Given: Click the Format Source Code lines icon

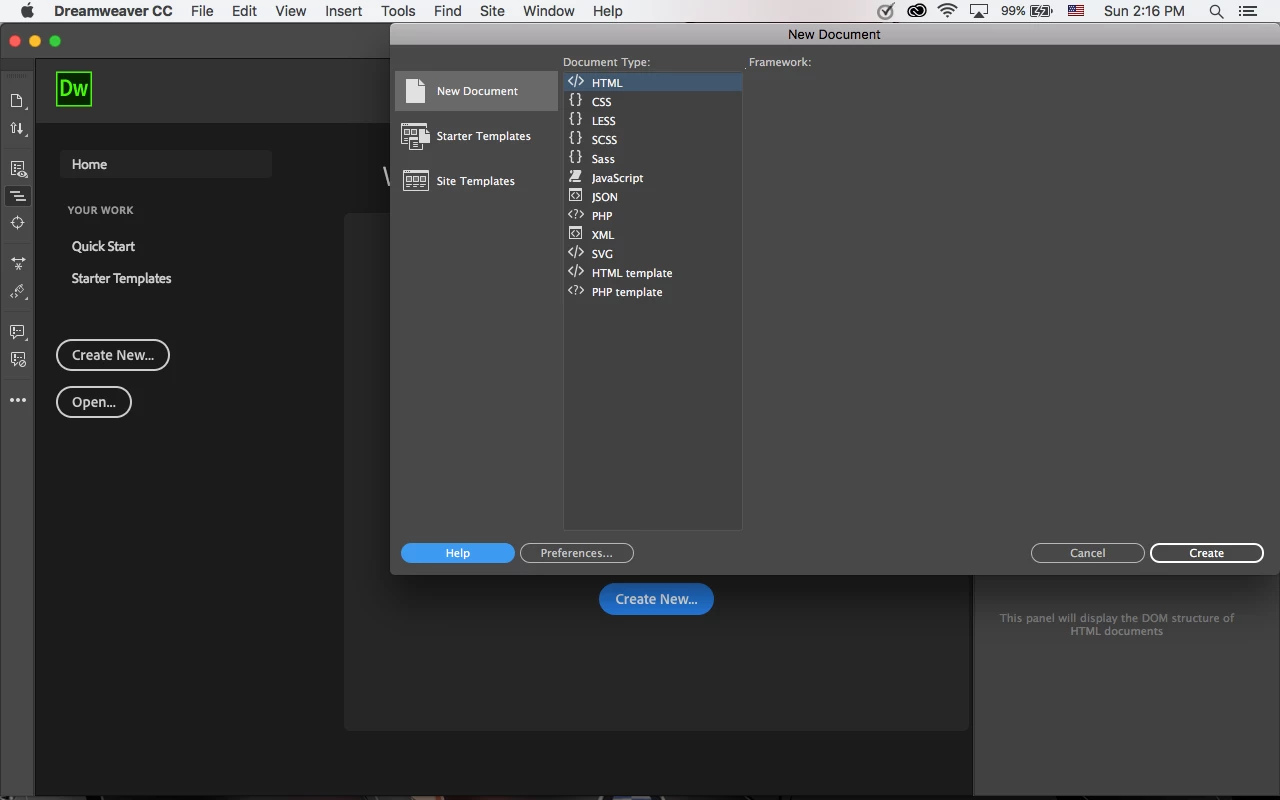Looking at the screenshot, I should pyautogui.click(x=18, y=196).
